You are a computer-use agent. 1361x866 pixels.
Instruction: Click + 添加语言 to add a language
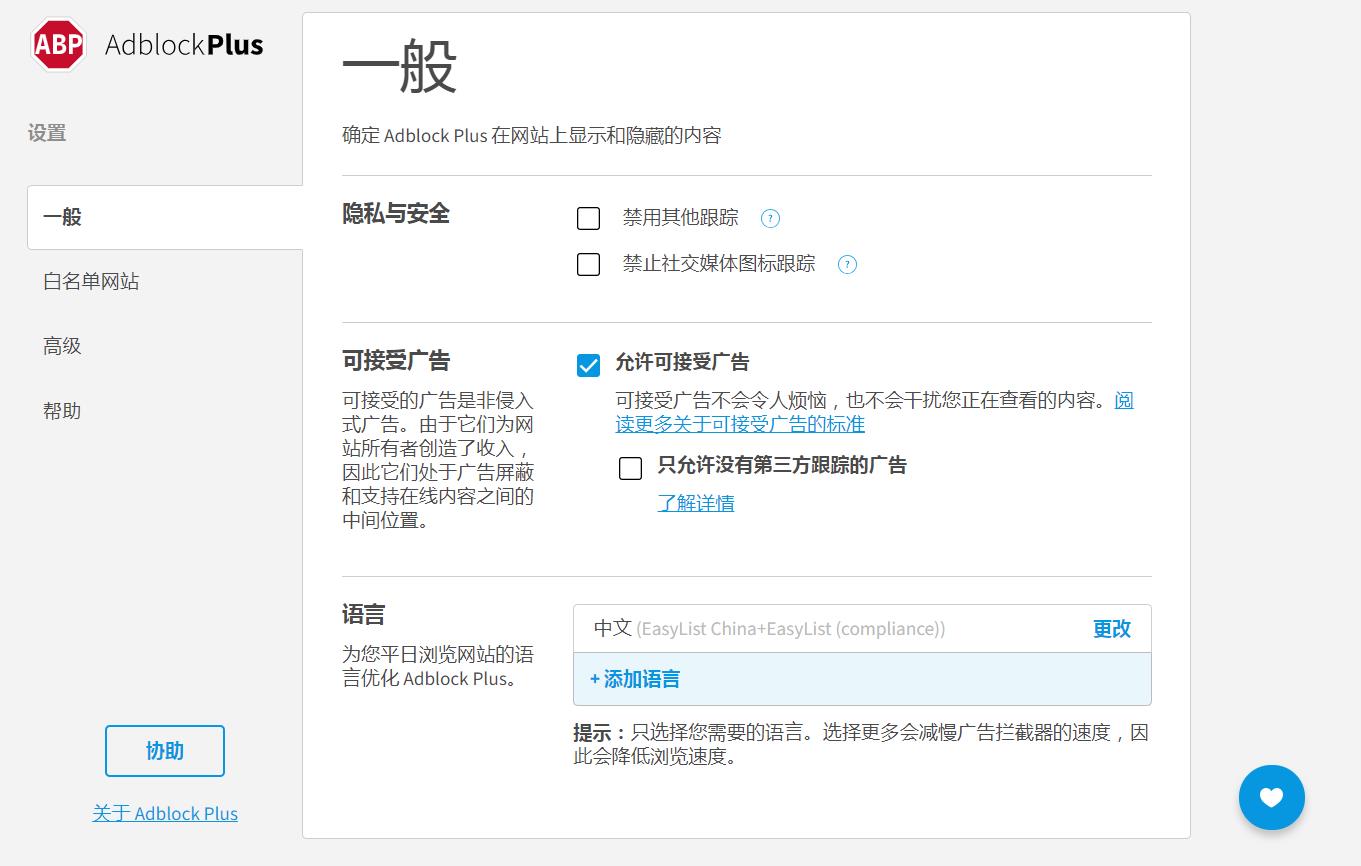click(x=635, y=679)
